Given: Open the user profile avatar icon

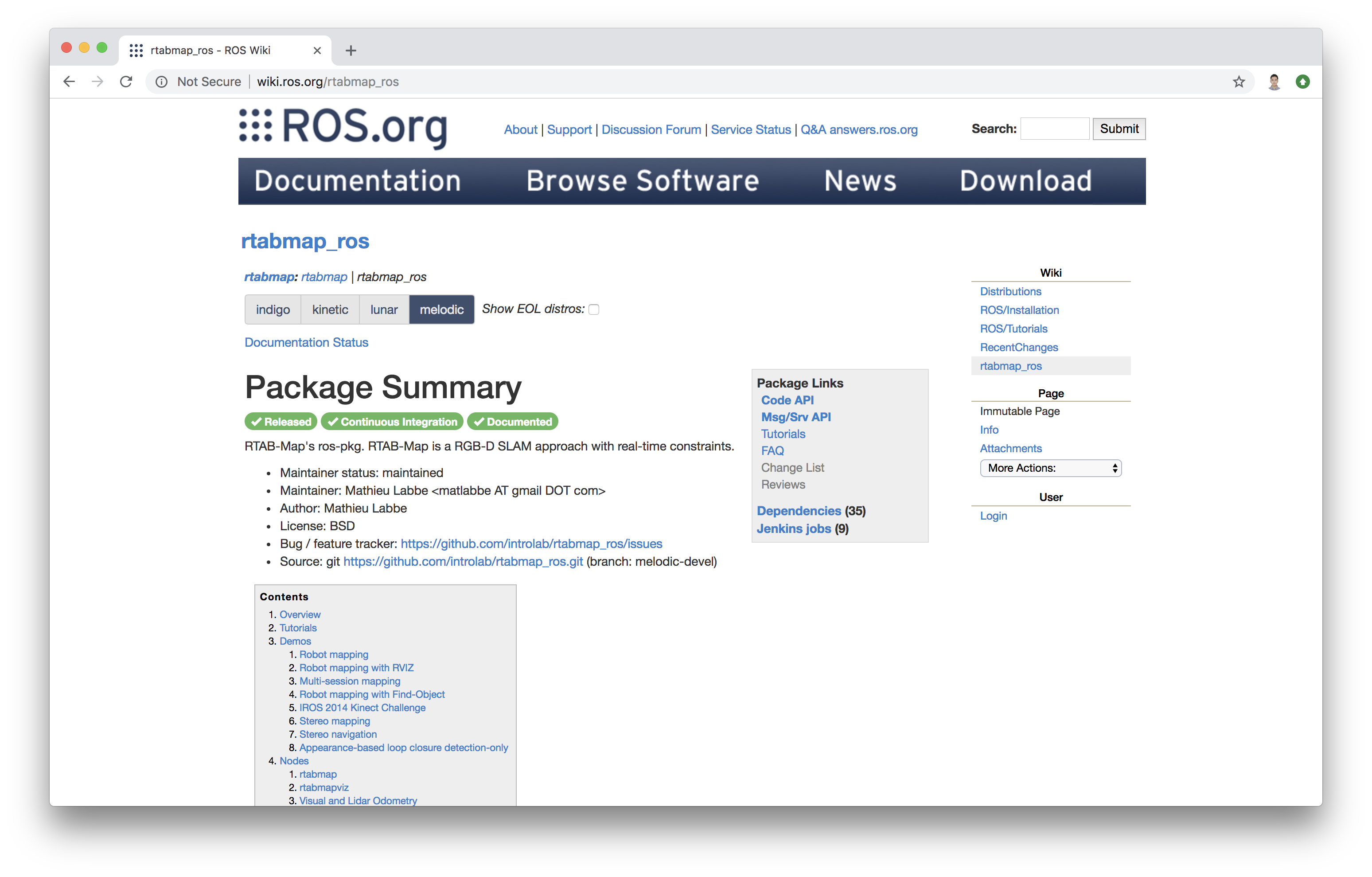Looking at the screenshot, I should (x=1274, y=82).
